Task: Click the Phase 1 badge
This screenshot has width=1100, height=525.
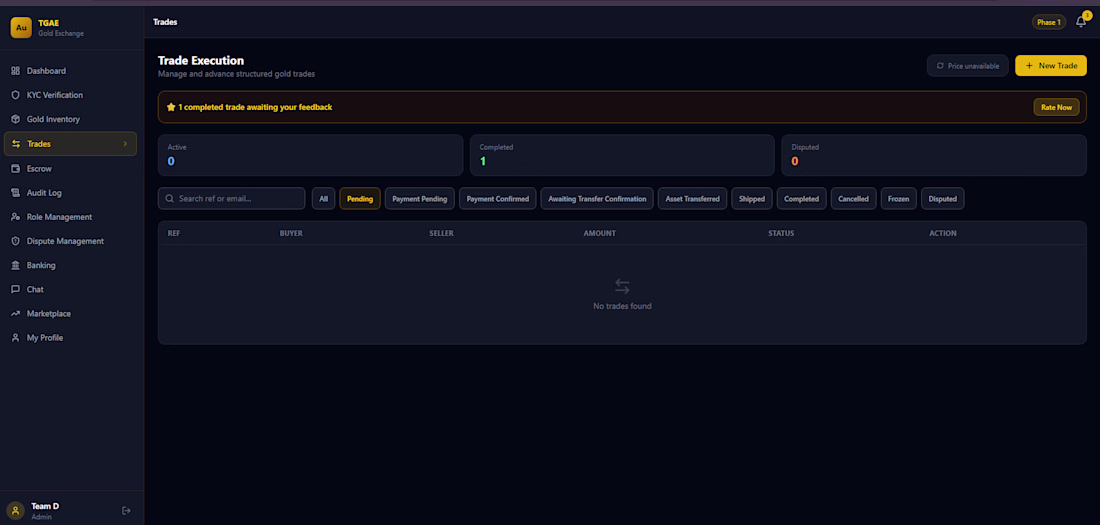Action: pyautogui.click(x=1049, y=22)
